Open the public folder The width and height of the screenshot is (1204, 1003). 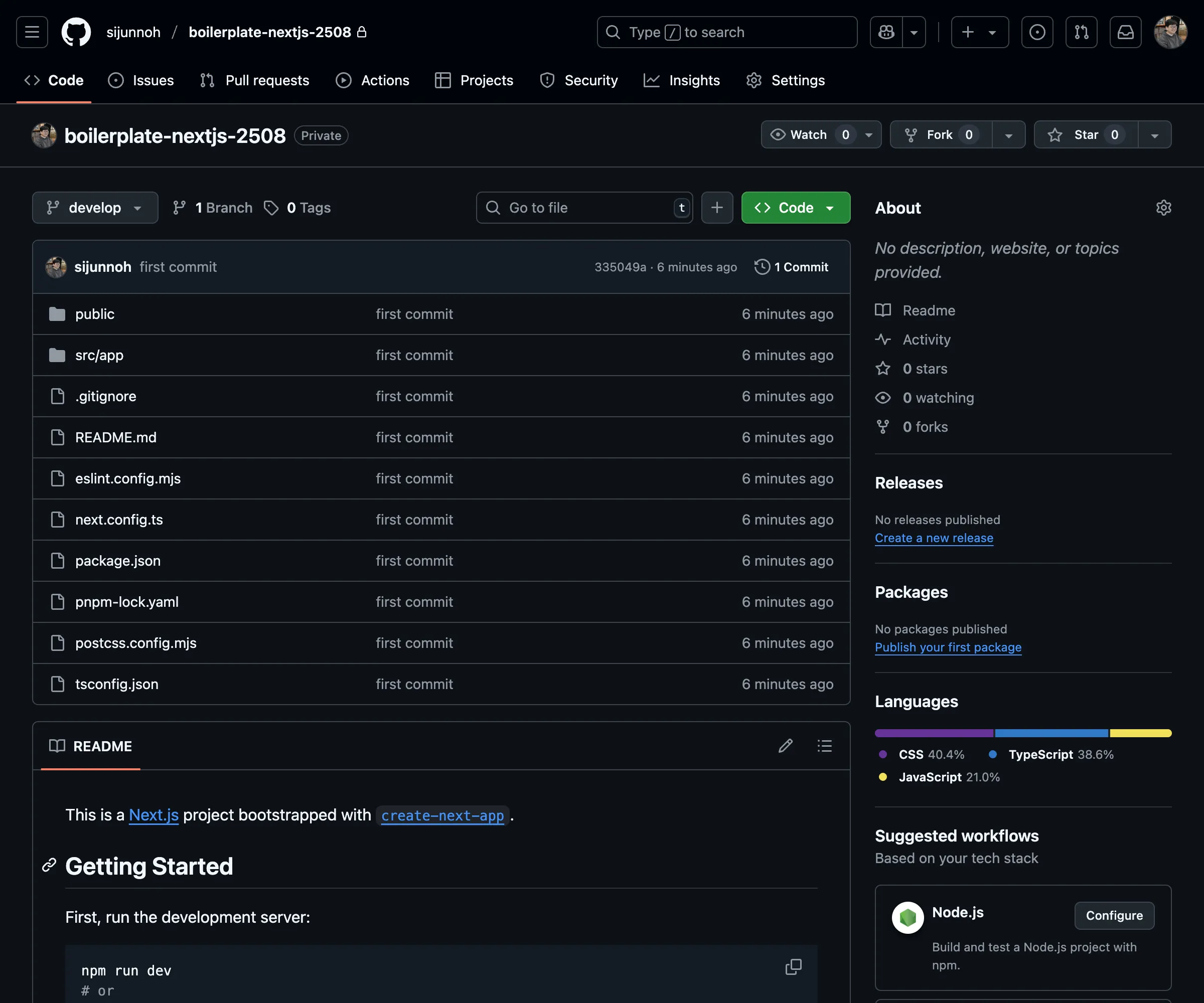pos(95,314)
